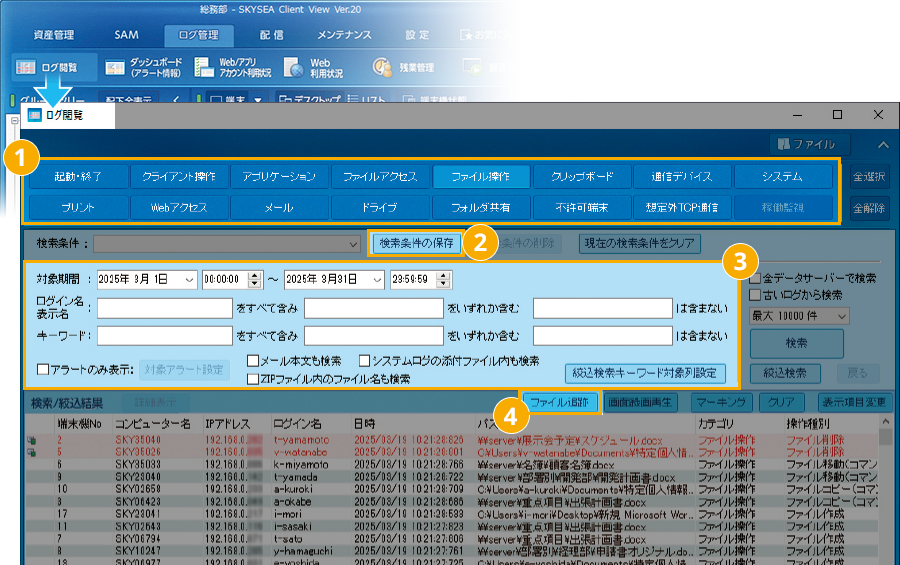
Task: Click results table vertical scrollbar
Action: coord(886,488)
